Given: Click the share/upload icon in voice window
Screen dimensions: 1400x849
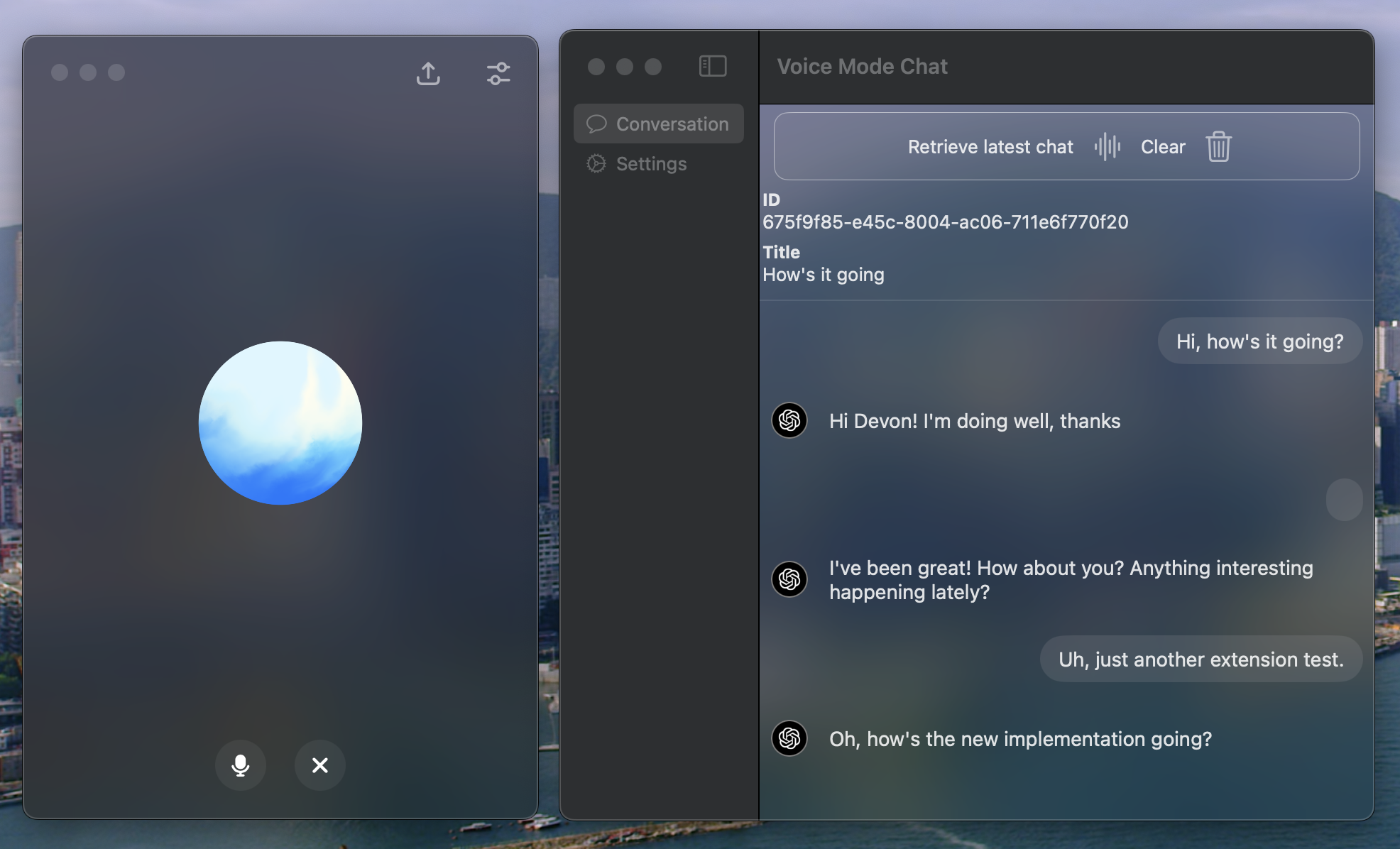Looking at the screenshot, I should point(428,73).
